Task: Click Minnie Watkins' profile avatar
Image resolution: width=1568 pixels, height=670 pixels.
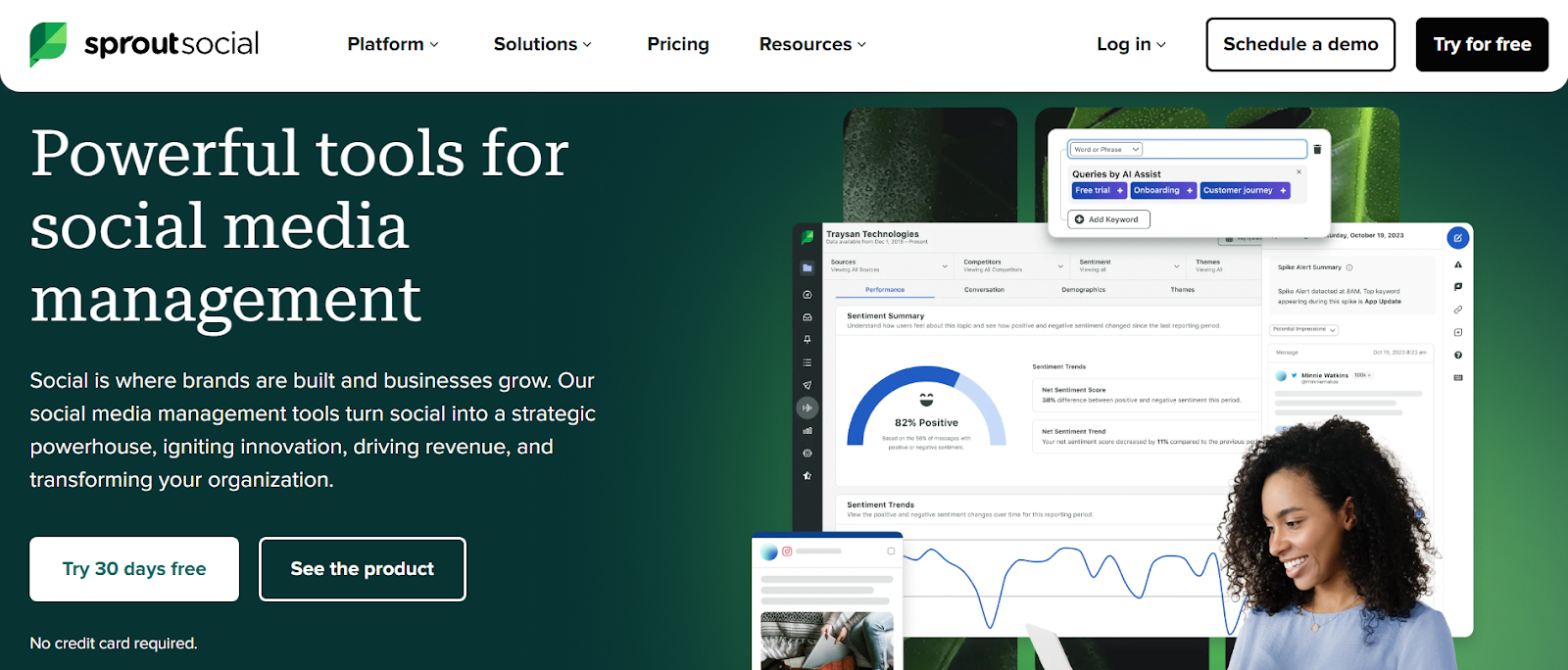Action: click(1281, 376)
